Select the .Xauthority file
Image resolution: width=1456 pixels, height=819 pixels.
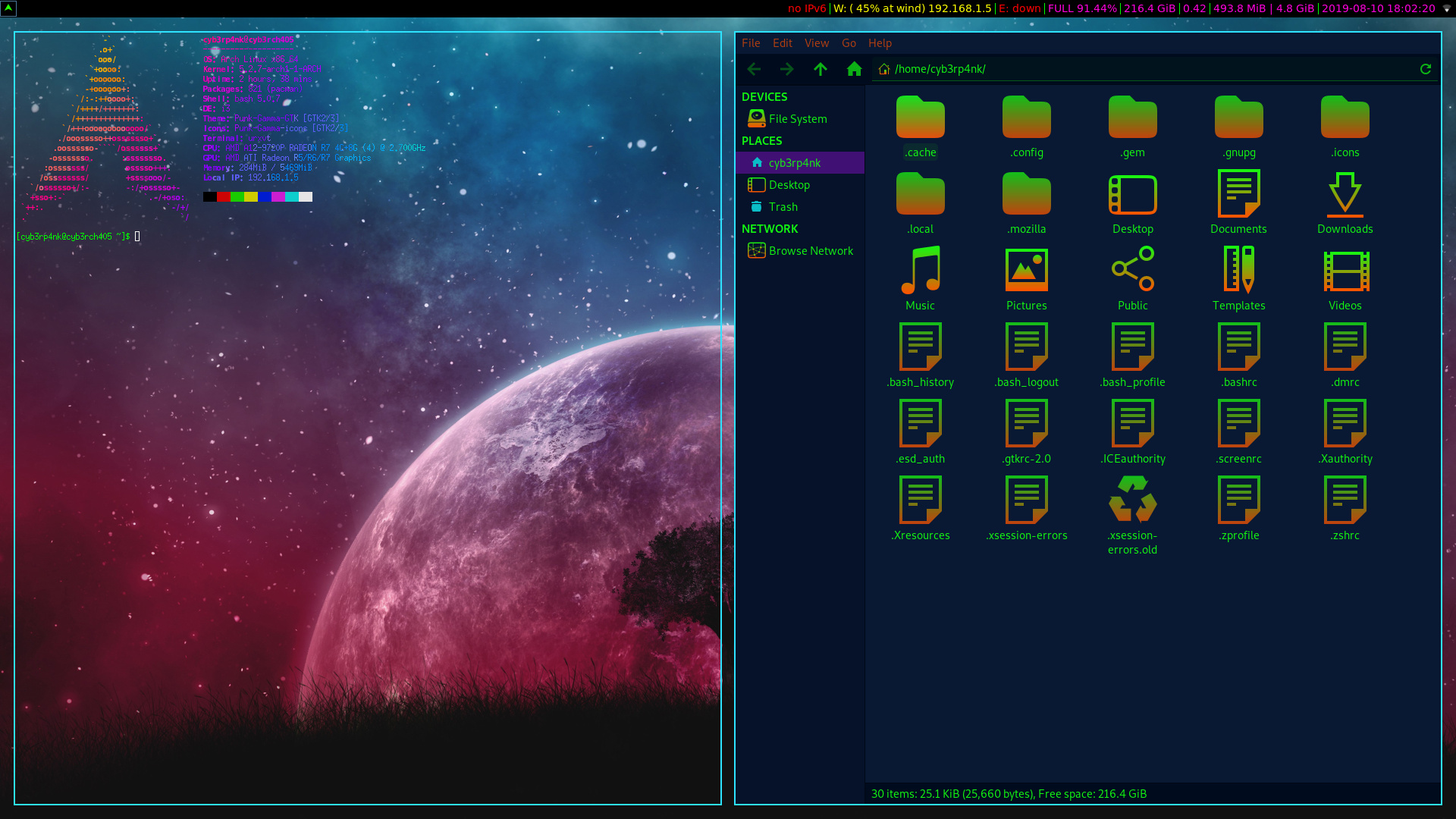pyautogui.click(x=1345, y=433)
